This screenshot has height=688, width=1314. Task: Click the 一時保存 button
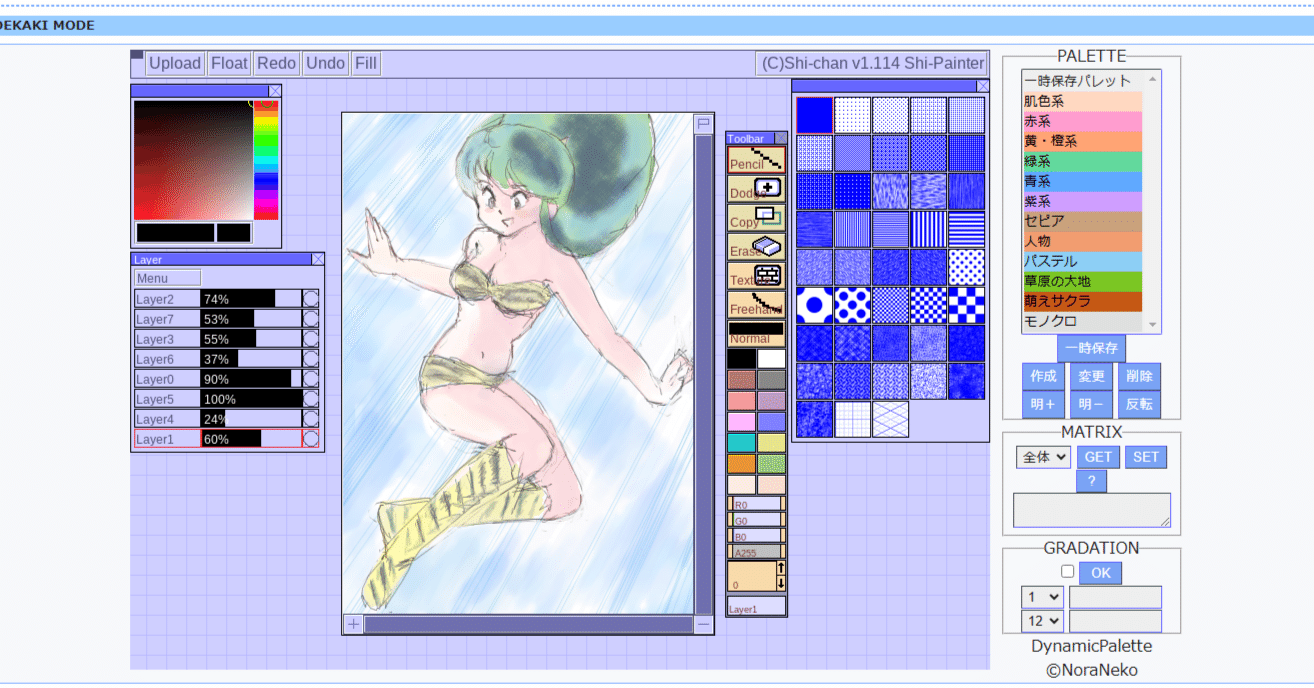click(1091, 348)
